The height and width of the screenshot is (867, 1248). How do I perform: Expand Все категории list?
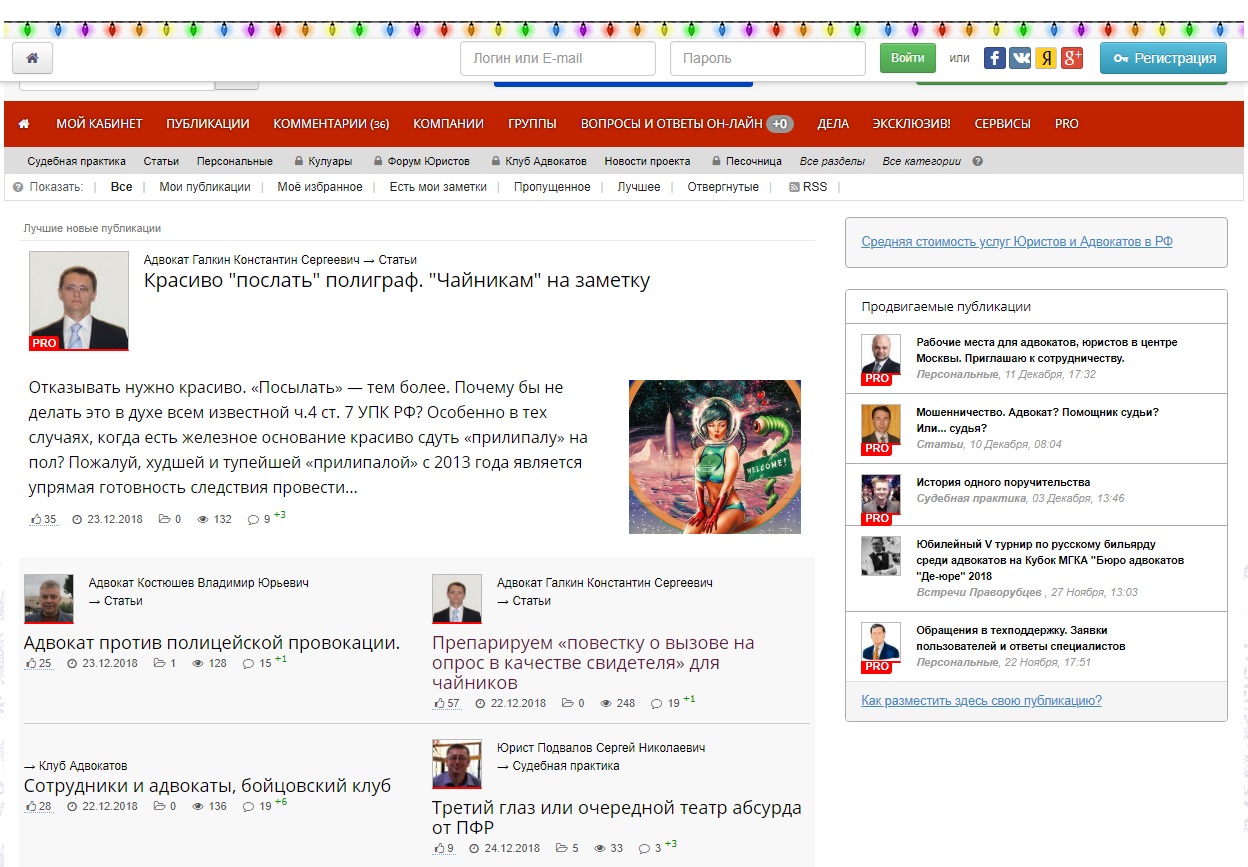point(921,161)
